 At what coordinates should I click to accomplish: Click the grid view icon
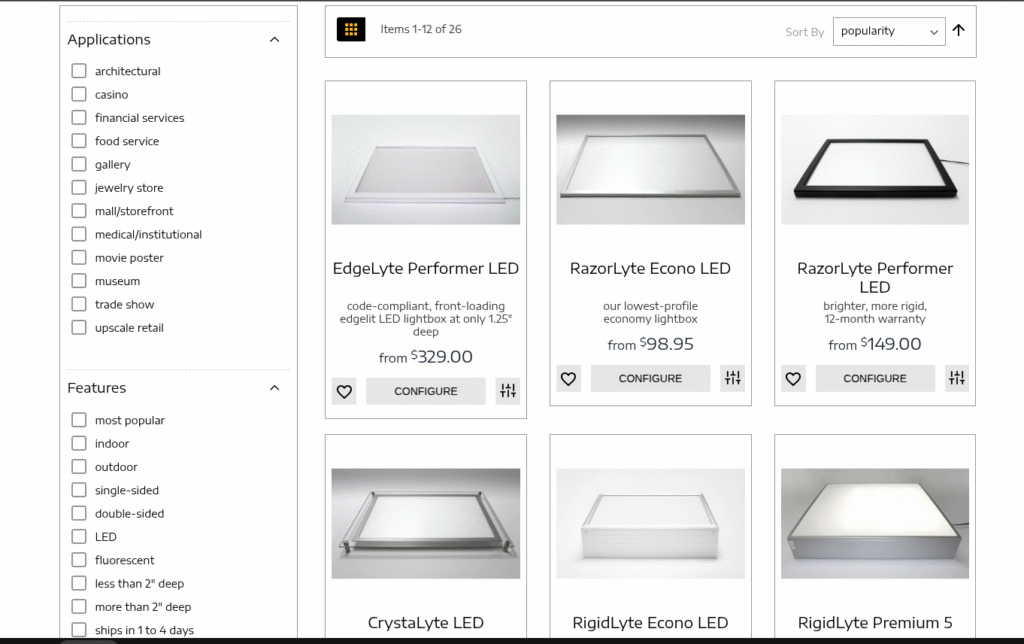coord(351,30)
